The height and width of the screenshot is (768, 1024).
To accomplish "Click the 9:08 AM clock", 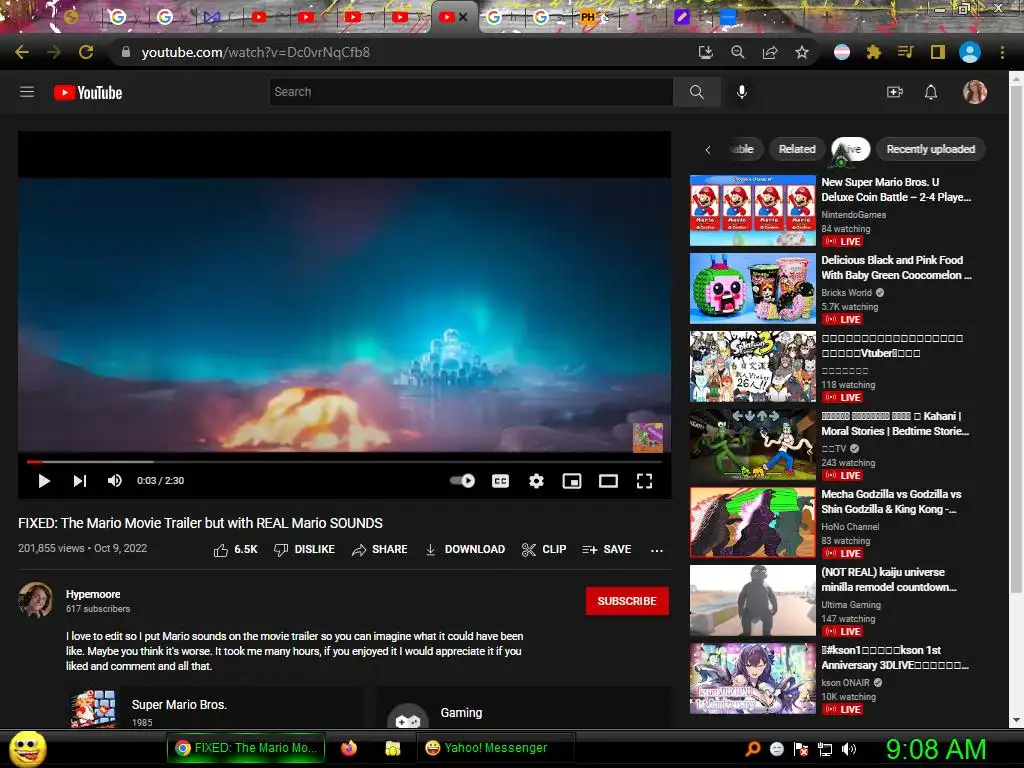I will [936, 749].
